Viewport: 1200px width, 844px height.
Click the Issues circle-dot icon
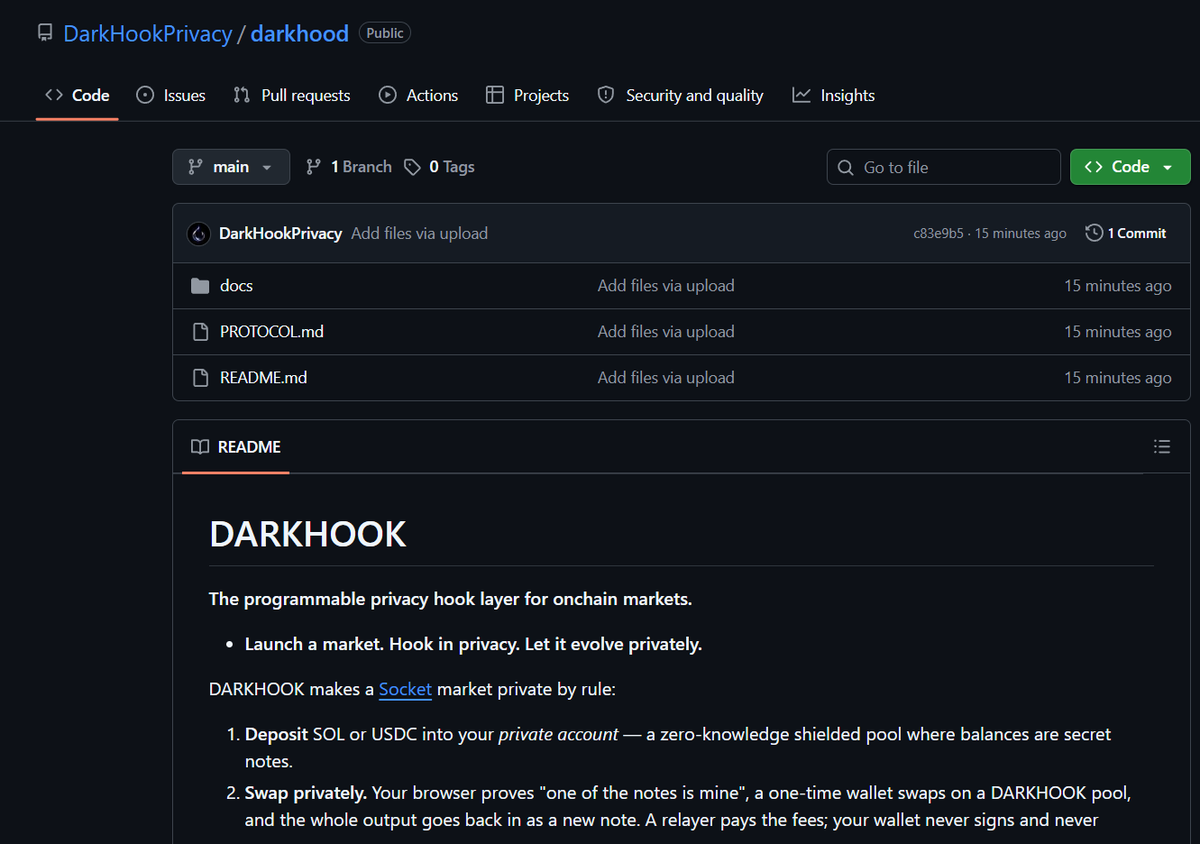click(x=145, y=95)
